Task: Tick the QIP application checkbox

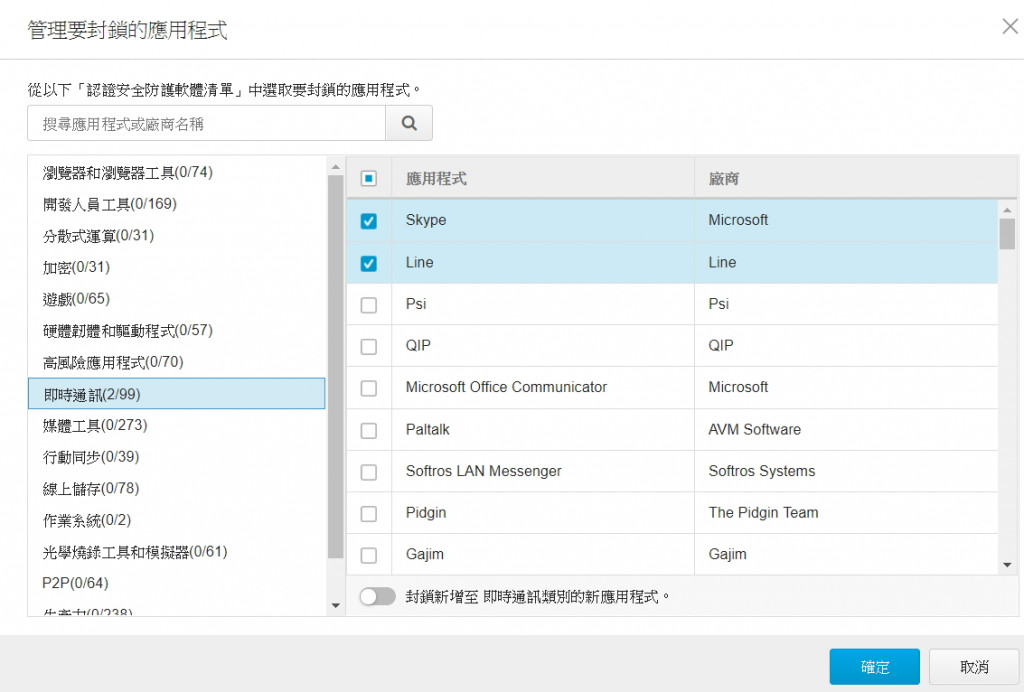Action: 368,347
